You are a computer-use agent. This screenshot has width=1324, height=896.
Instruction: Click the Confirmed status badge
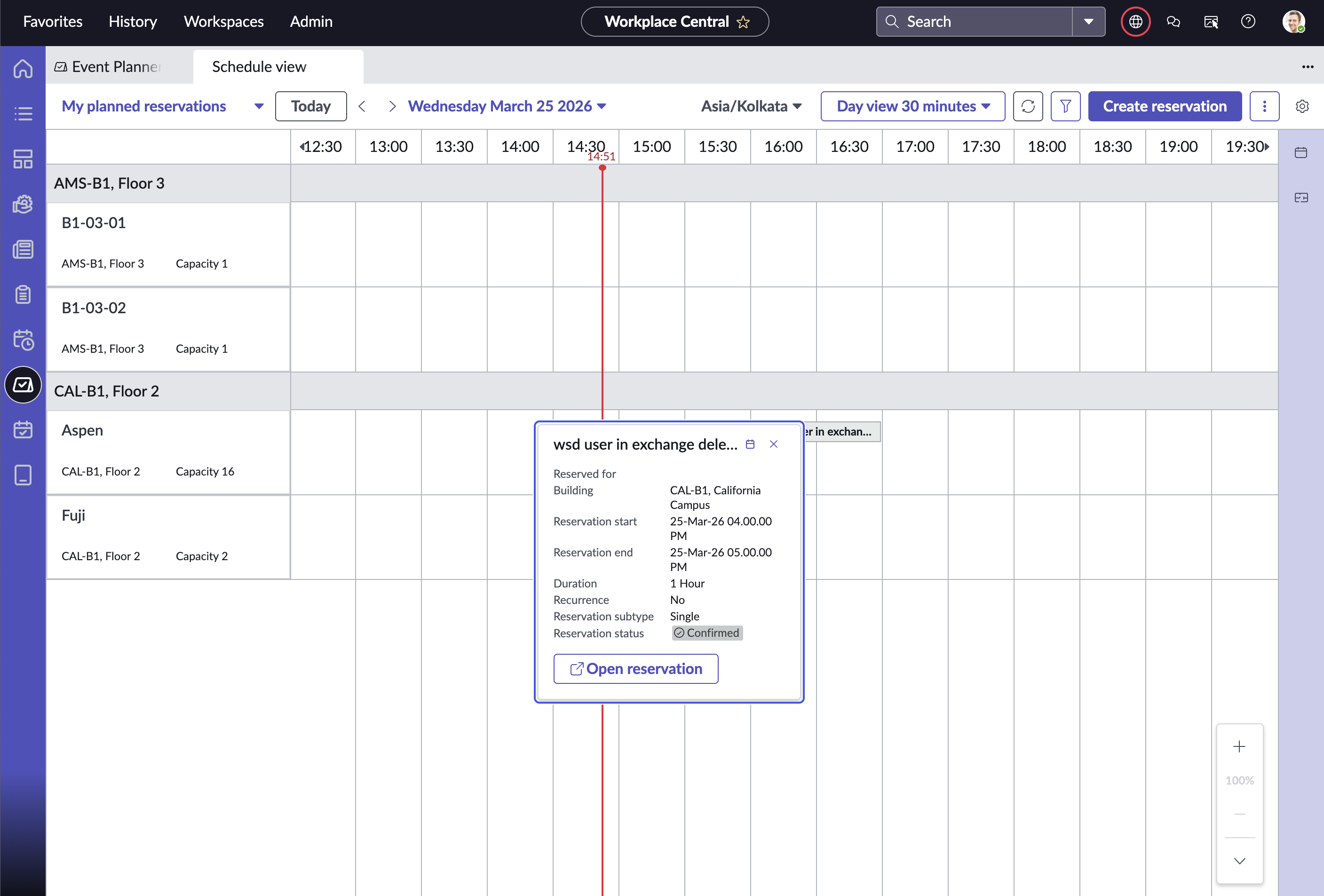coord(707,633)
